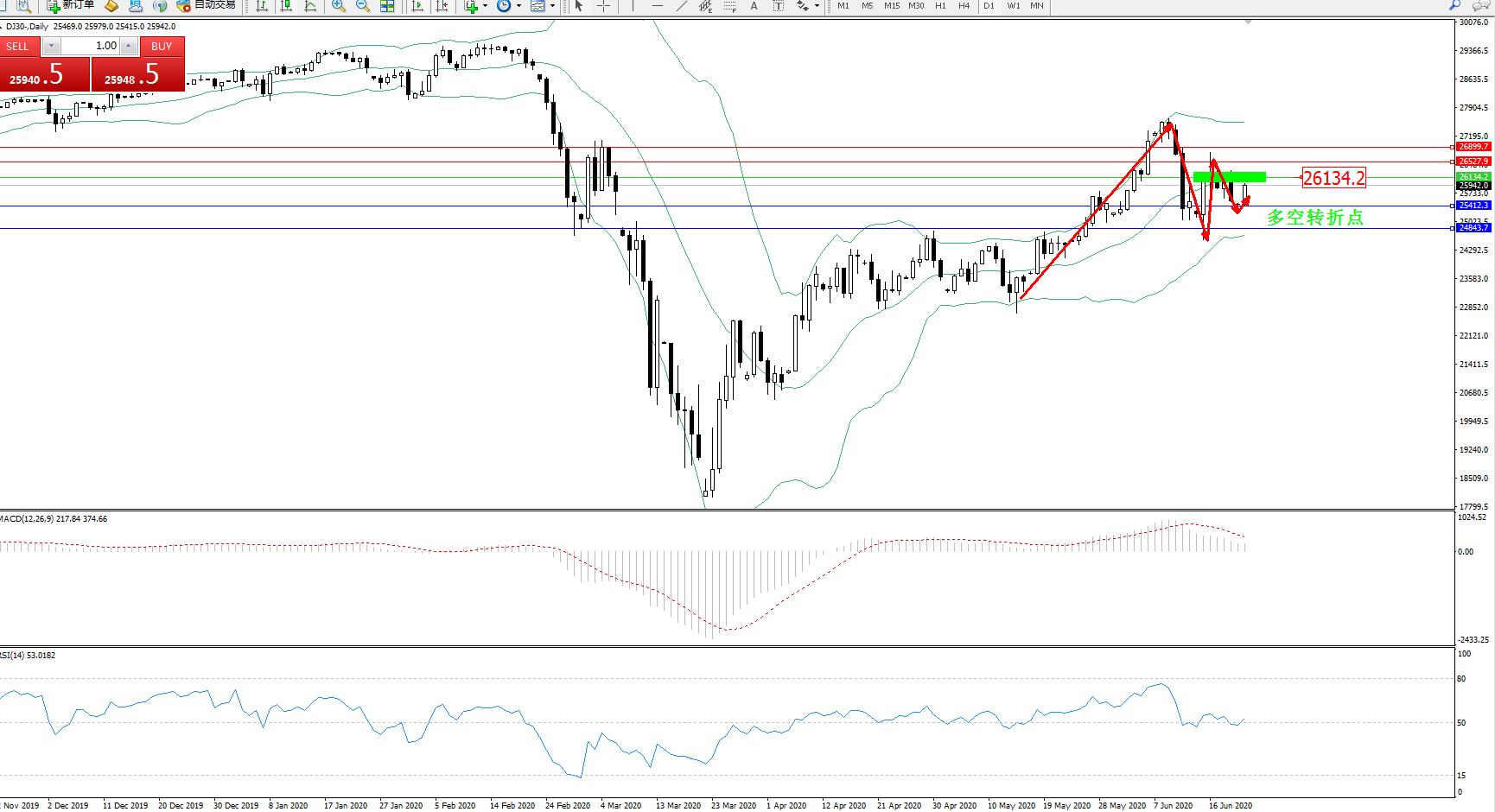1495x812 pixels.
Task: Switch chart to bar chart icon
Action: (x=262, y=6)
